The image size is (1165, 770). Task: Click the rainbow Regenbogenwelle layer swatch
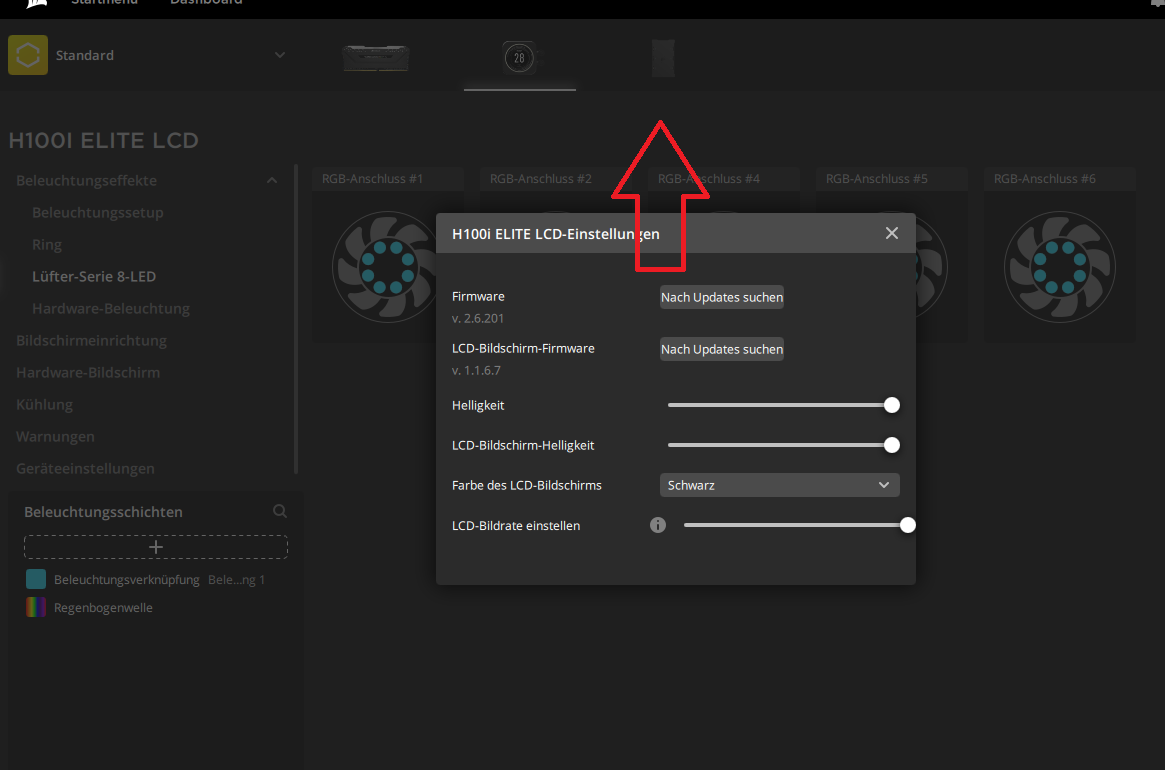point(36,607)
